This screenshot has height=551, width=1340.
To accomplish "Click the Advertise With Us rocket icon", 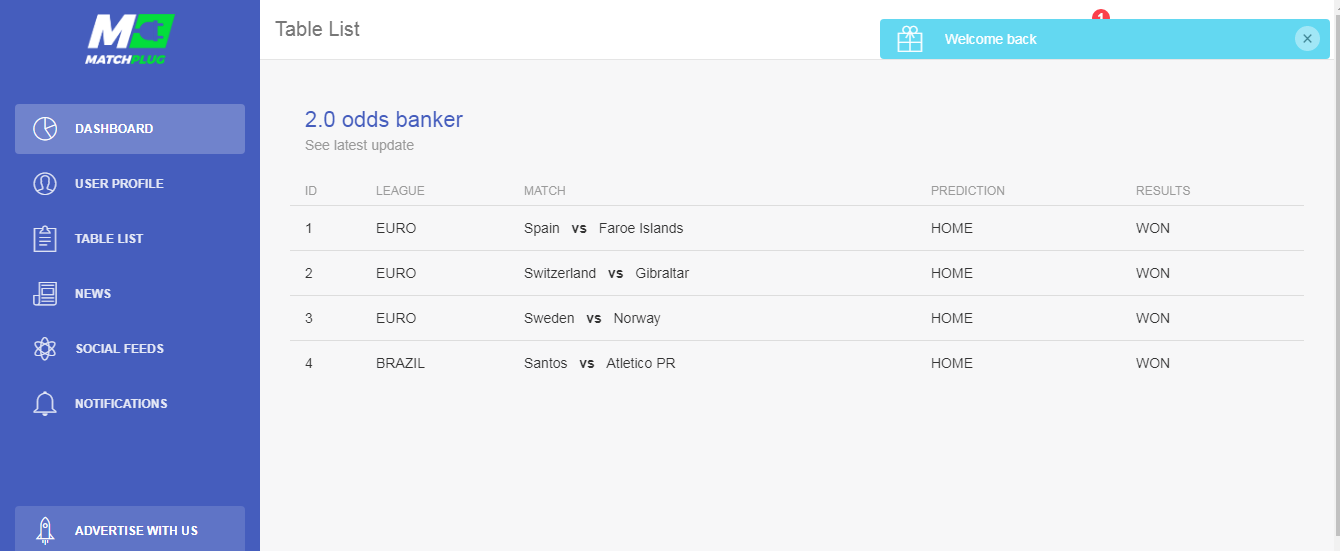I will 45,530.
